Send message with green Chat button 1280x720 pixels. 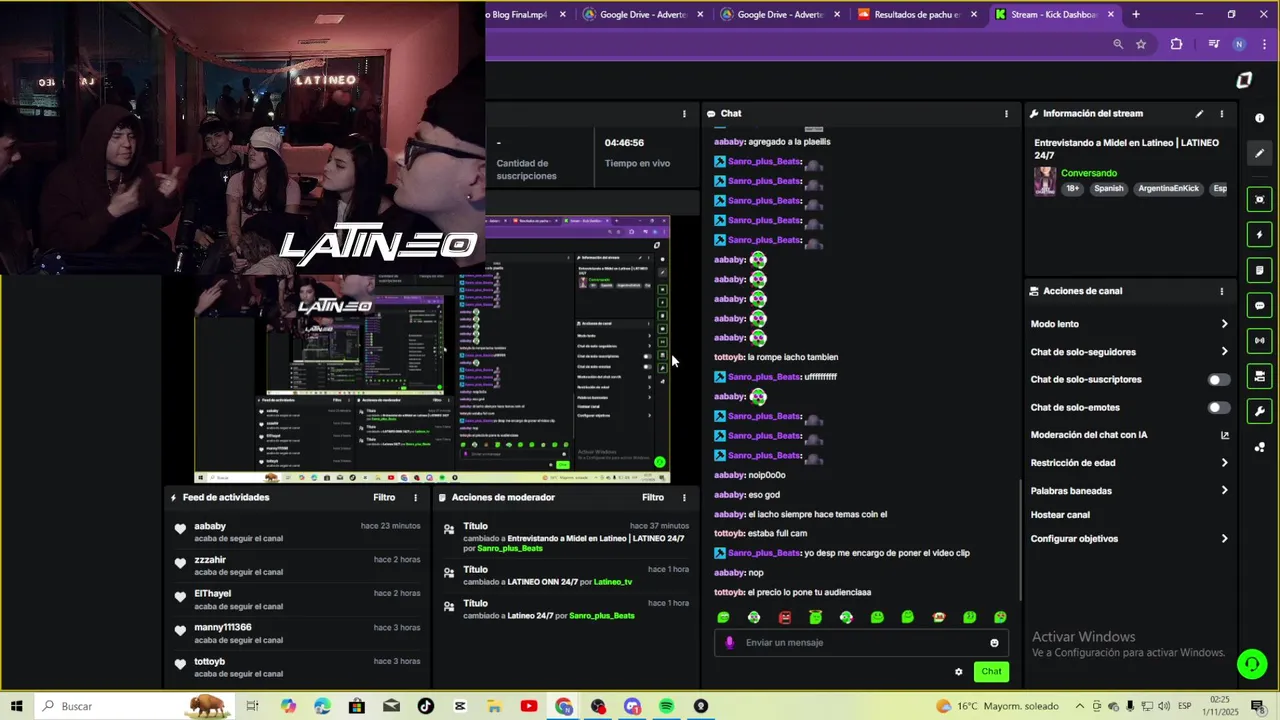(991, 672)
